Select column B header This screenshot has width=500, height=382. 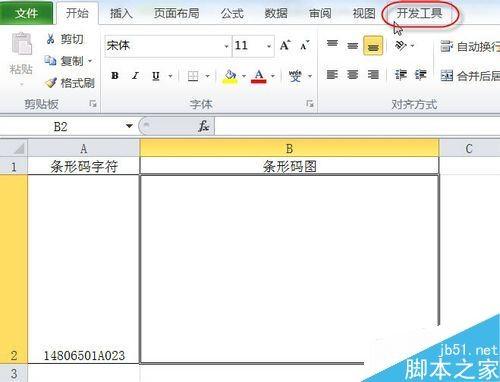(x=289, y=148)
